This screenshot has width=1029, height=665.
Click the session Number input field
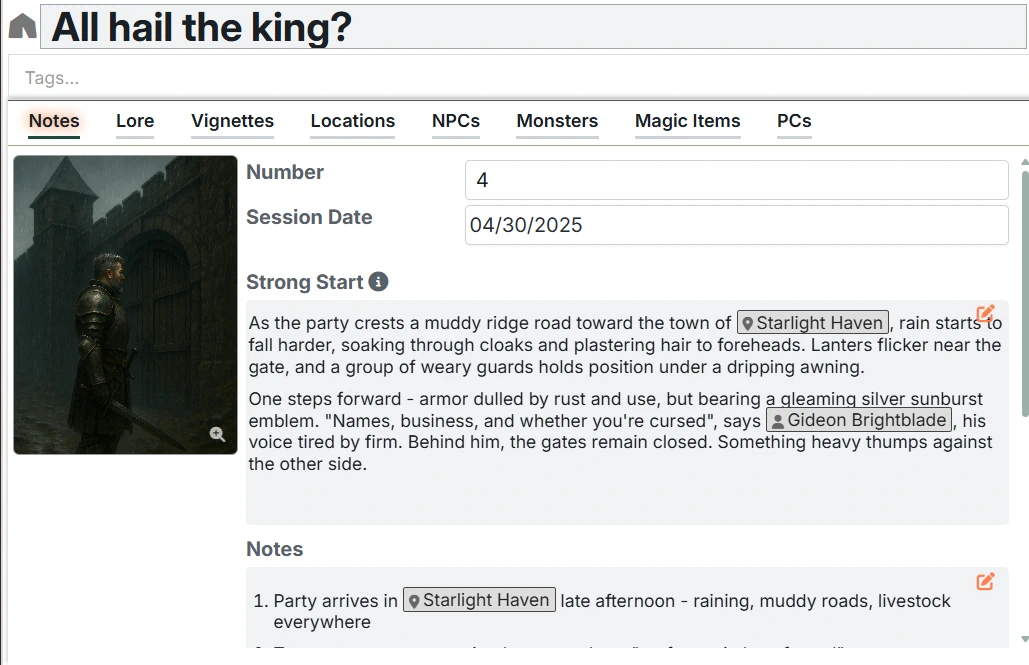click(736, 180)
